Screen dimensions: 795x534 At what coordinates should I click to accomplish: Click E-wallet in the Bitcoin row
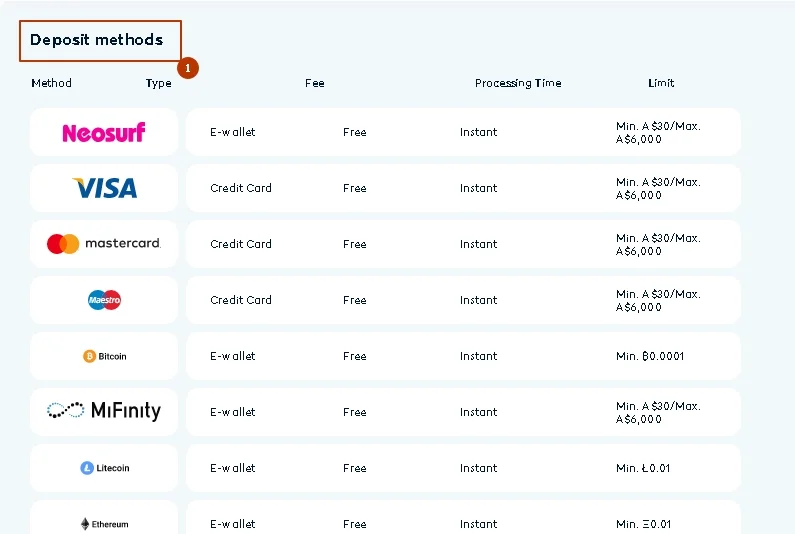(233, 356)
